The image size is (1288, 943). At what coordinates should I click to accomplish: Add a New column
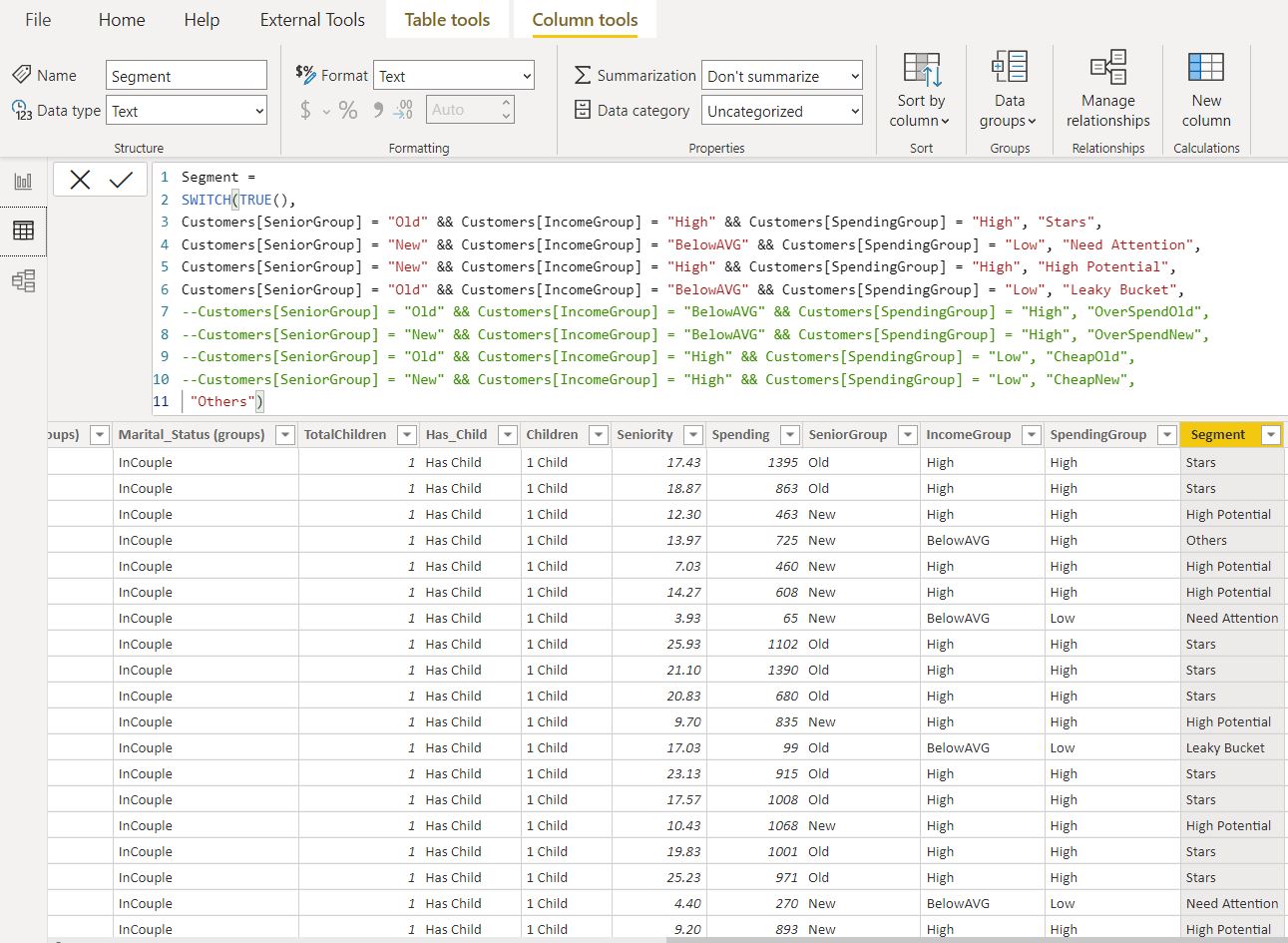(1205, 90)
